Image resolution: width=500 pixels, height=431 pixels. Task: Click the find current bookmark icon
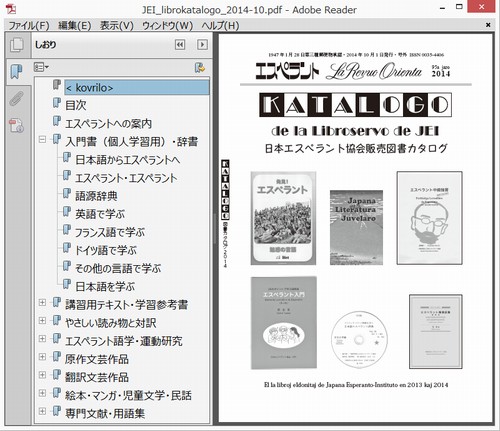[200, 67]
